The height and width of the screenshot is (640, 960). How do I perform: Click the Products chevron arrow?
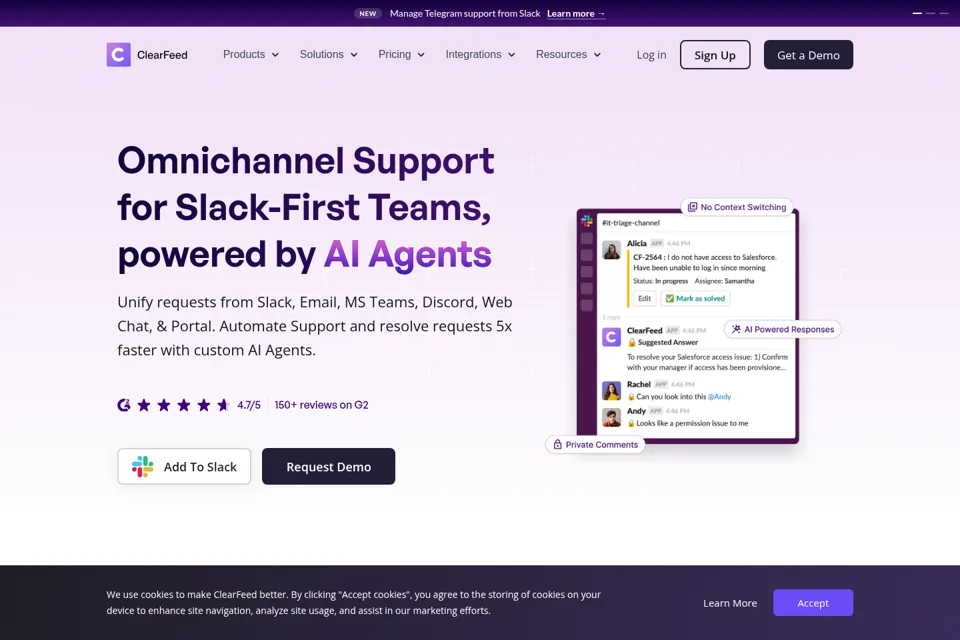click(x=275, y=55)
